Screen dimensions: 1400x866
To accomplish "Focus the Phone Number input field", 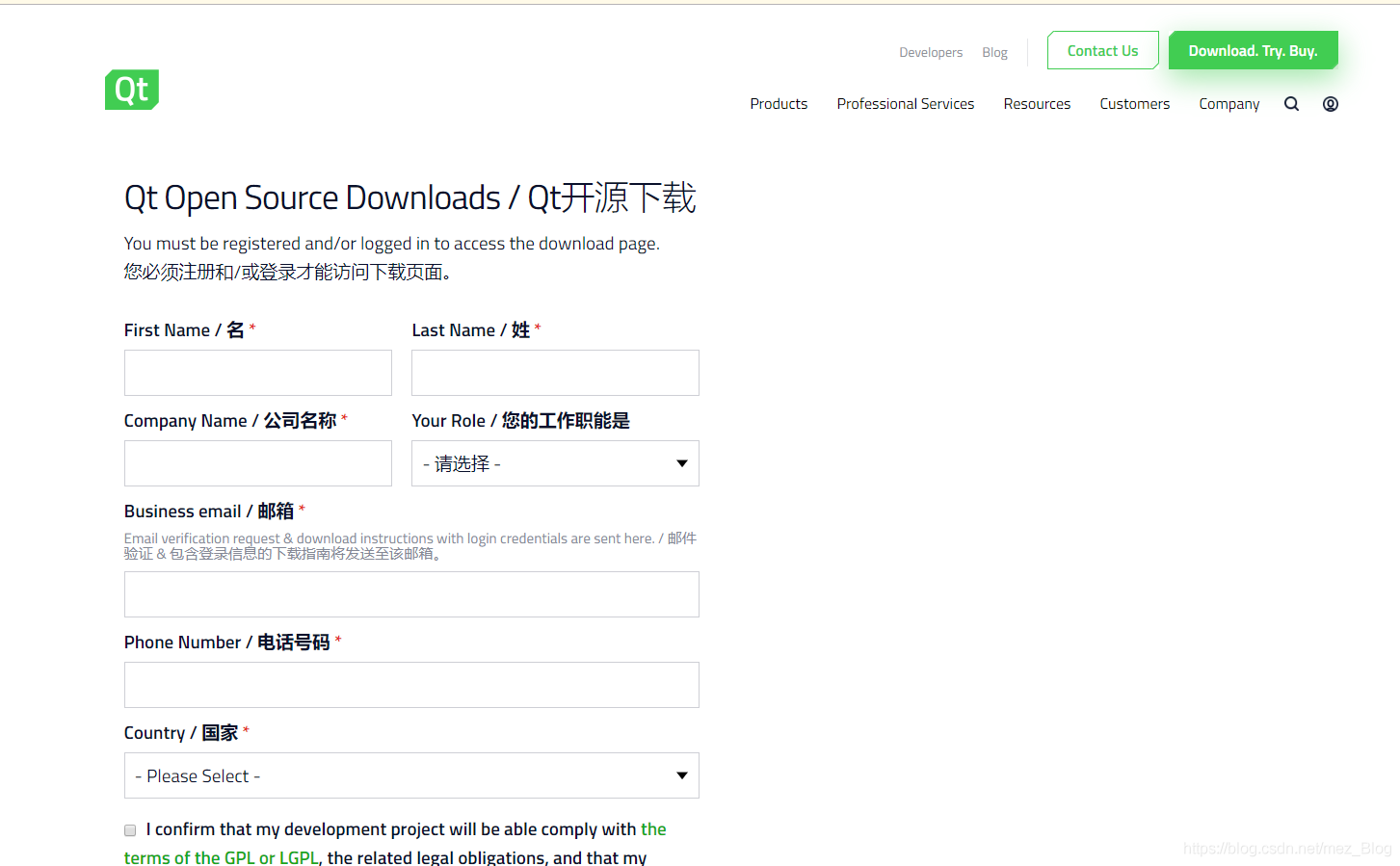I will pyautogui.click(x=411, y=685).
